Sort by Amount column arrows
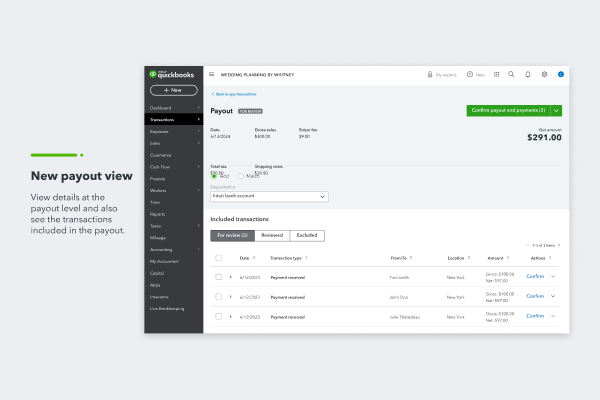600x400 pixels. [508, 258]
